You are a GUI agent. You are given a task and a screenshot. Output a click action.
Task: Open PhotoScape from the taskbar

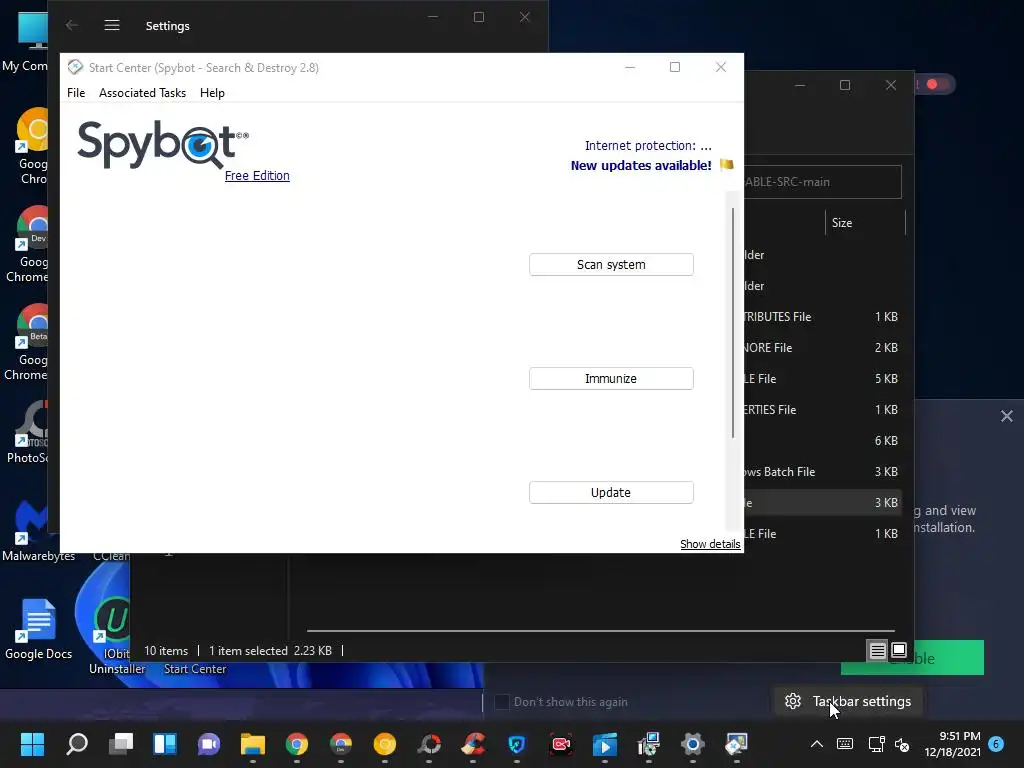pyautogui.click(x=429, y=744)
